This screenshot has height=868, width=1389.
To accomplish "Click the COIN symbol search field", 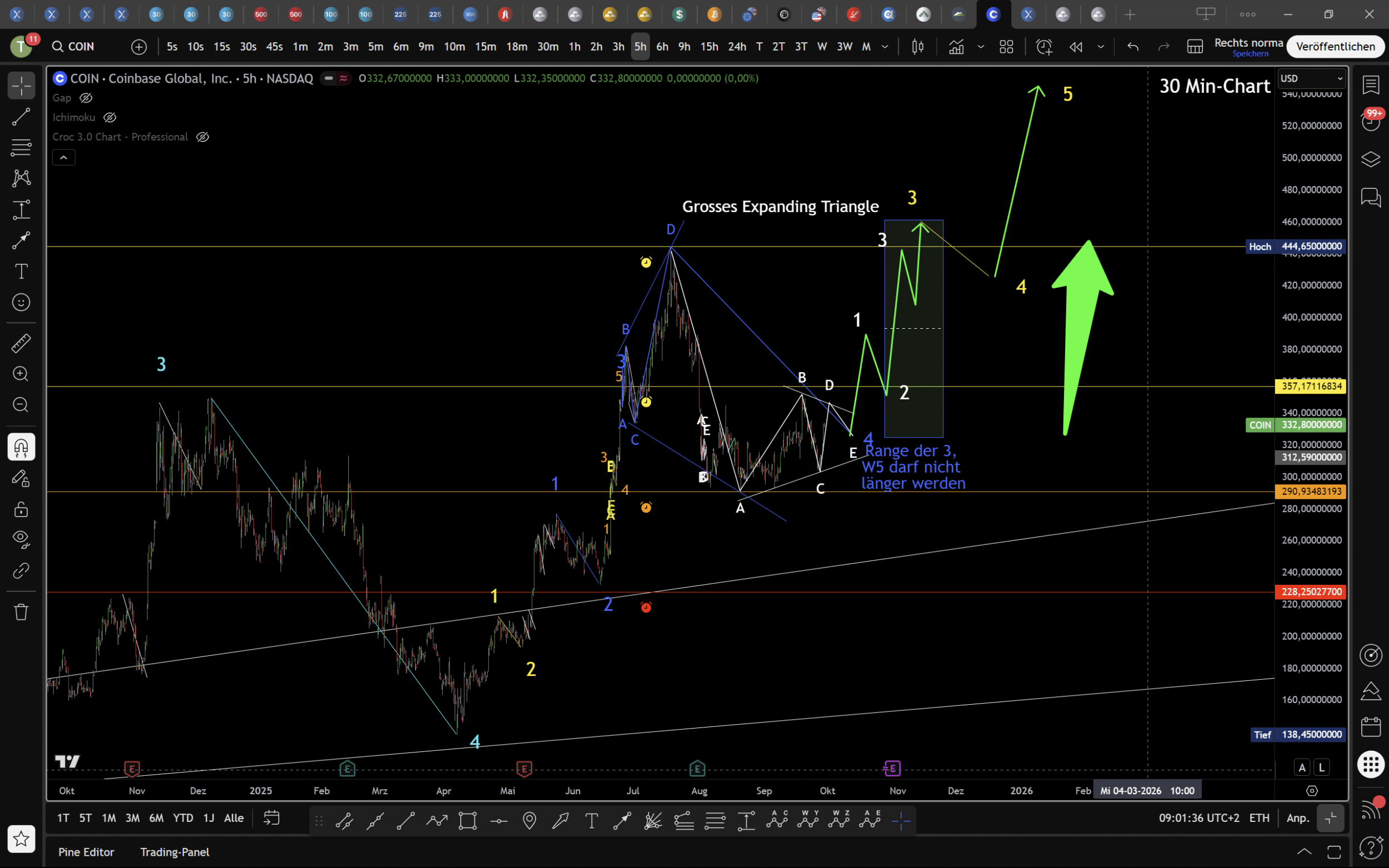I will point(81,47).
